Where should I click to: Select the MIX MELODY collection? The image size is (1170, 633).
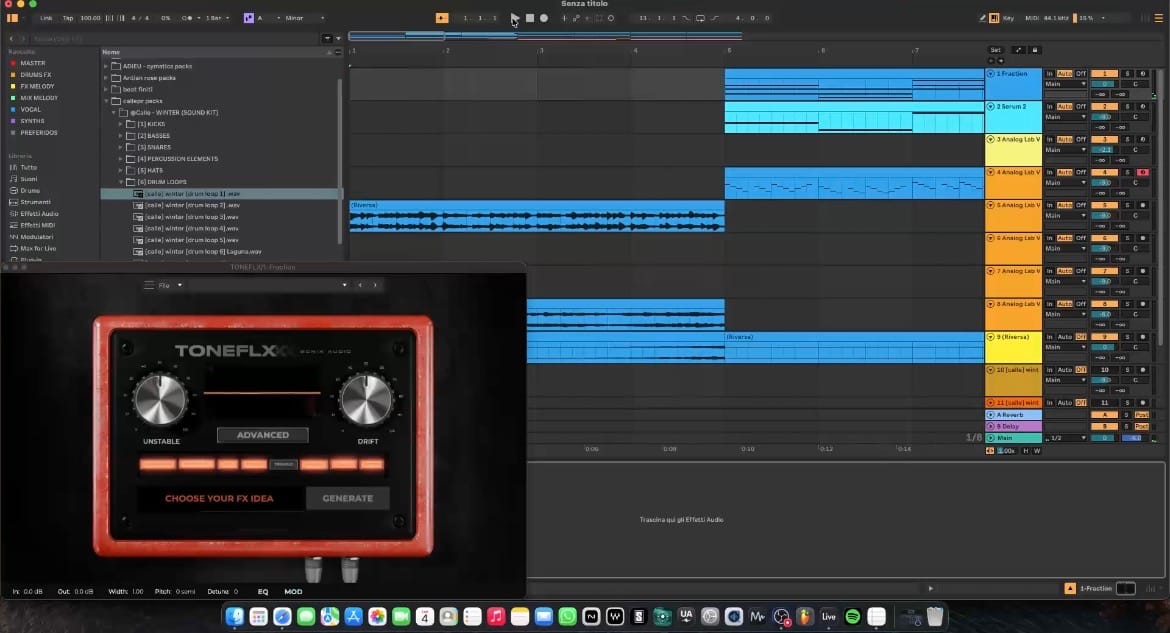tap(39, 98)
